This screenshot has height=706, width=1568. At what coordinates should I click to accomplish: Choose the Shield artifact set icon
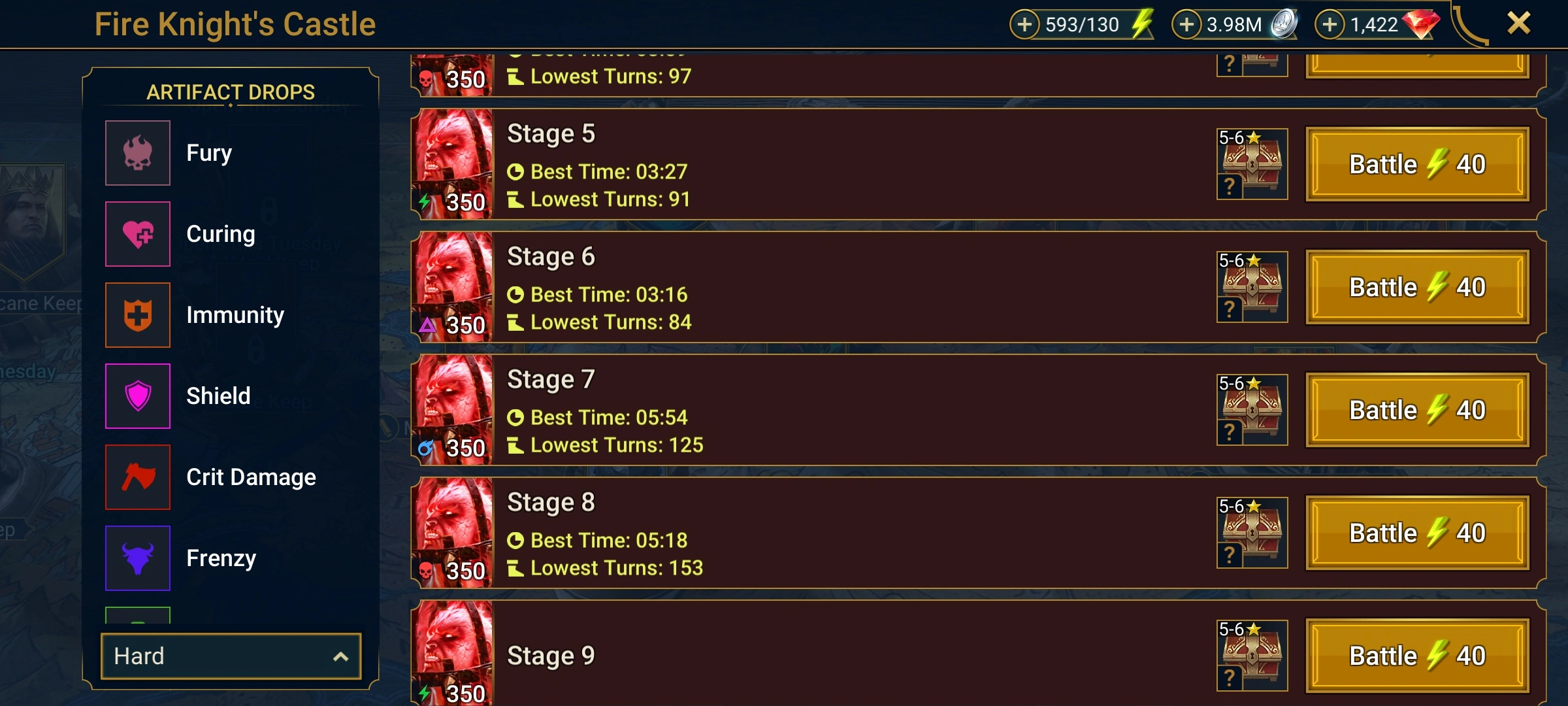[138, 396]
